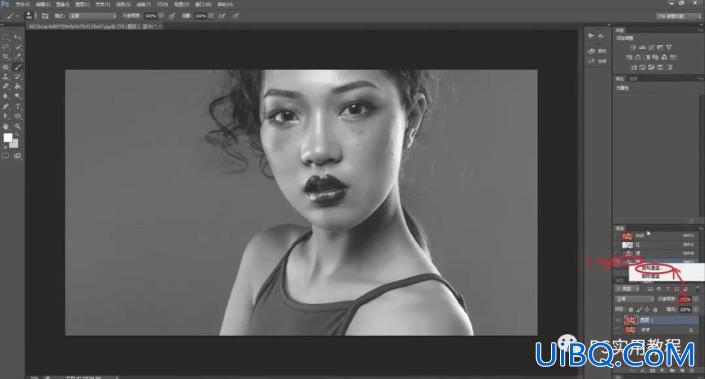
Task: Hide layer 图层 1 with eye icon
Action: click(619, 320)
